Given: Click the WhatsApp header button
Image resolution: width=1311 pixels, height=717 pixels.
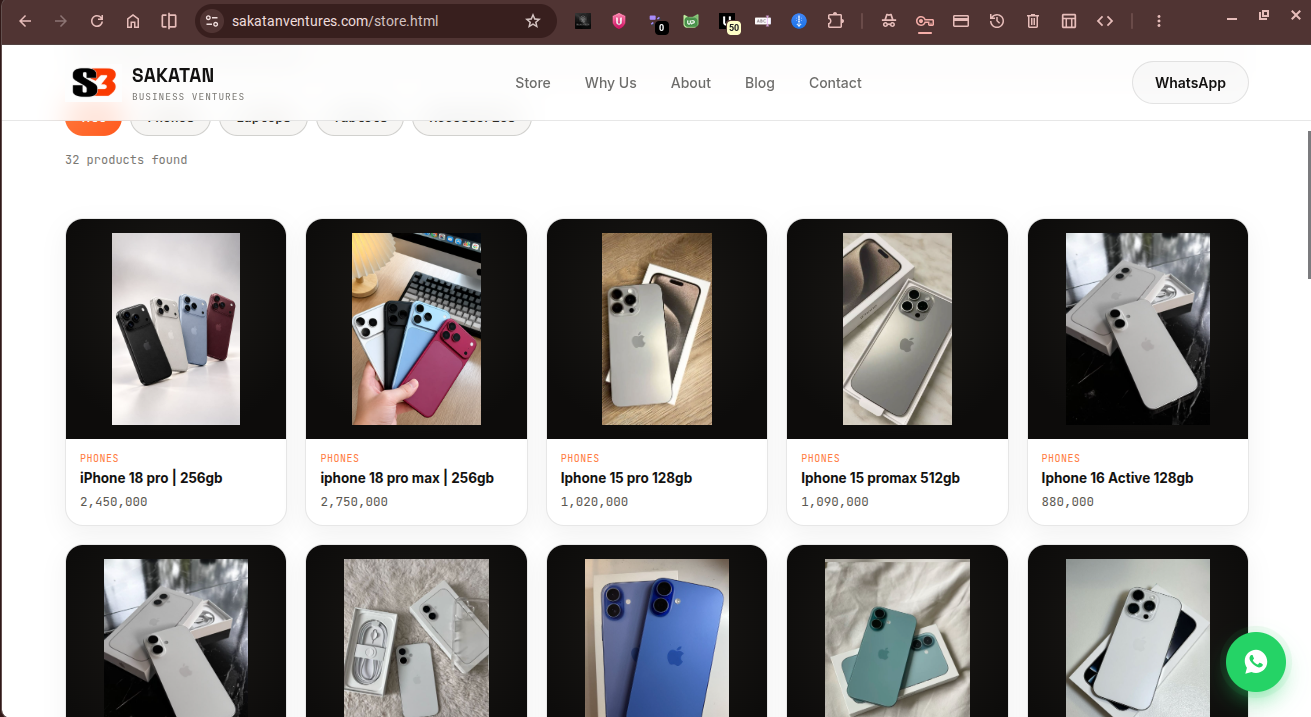Looking at the screenshot, I should click(1190, 83).
